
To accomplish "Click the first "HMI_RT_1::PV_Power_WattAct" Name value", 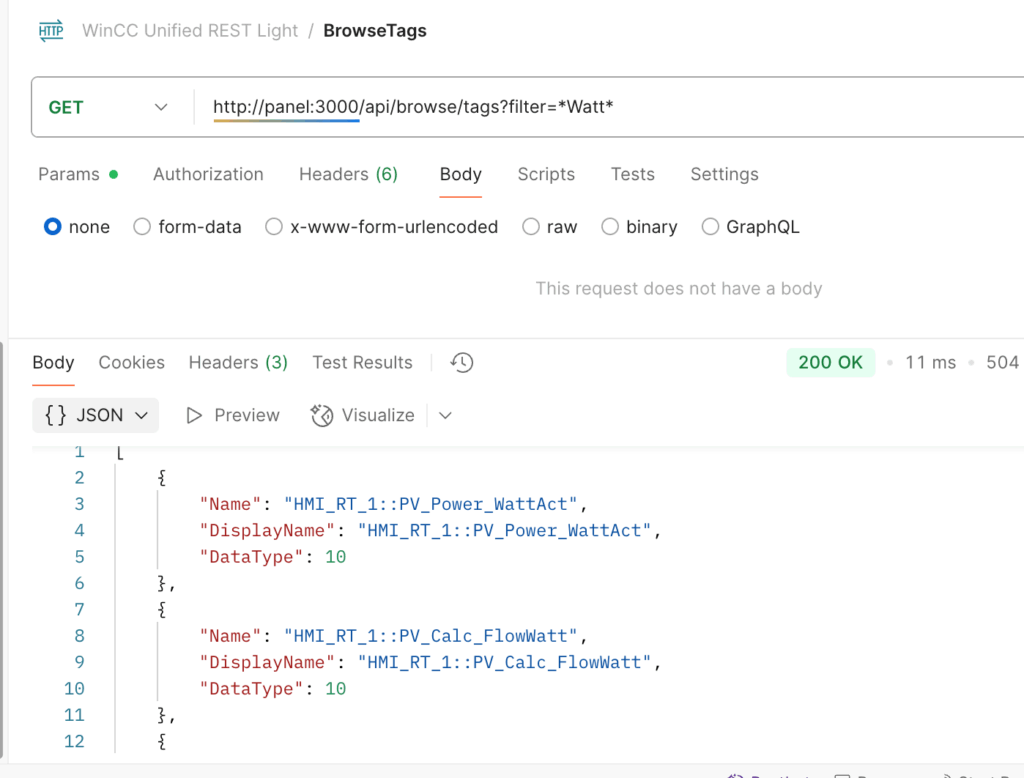I will click(x=430, y=504).
